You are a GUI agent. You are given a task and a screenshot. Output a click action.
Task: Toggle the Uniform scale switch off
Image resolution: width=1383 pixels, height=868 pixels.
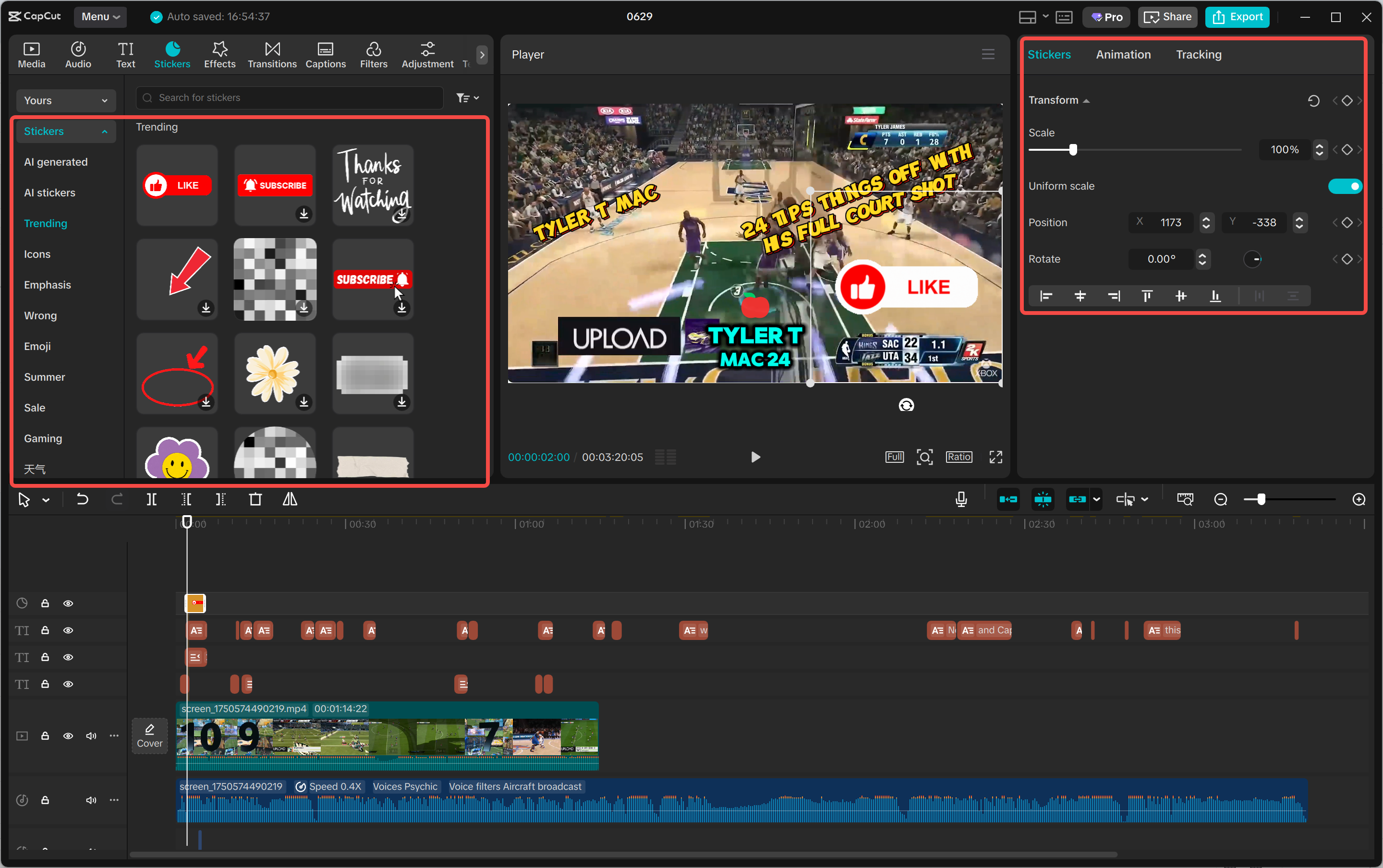1345,186
